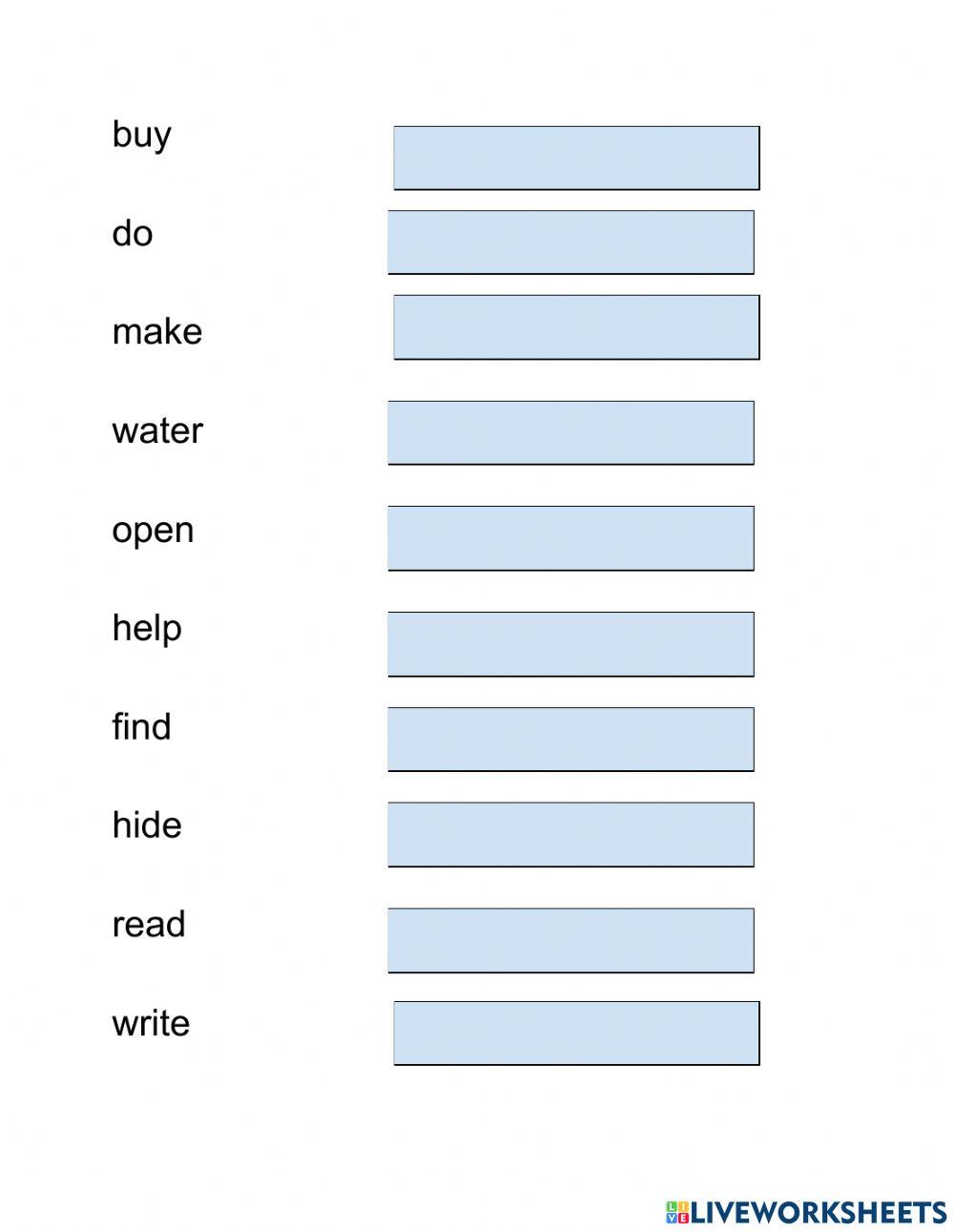Viewport: 954px width, 1232px height.
Task: Select the input field beside "make"
Action: [x=576, y=327]
